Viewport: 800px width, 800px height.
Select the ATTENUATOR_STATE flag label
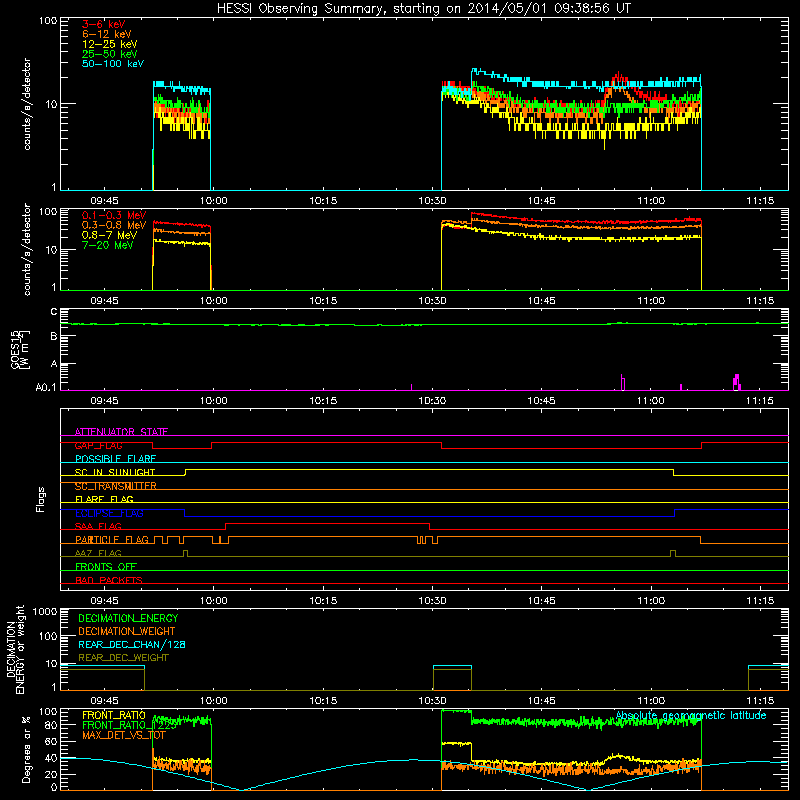(121, 432)
